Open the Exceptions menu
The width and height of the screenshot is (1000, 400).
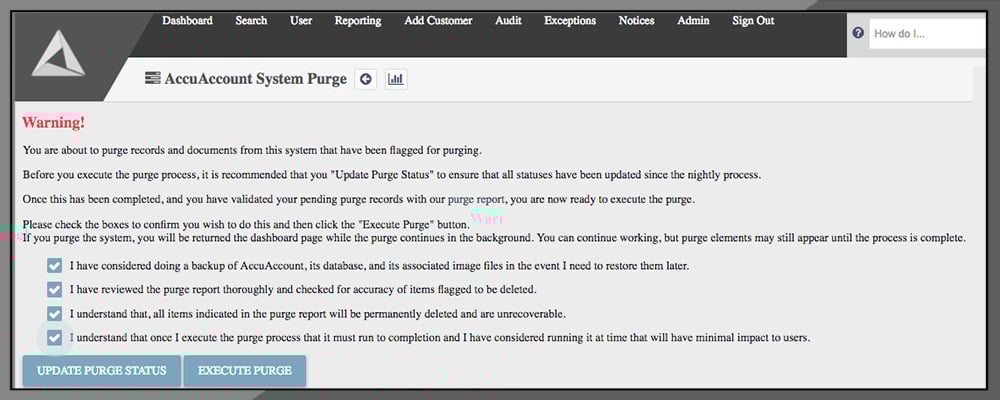(x=570, y=21)
